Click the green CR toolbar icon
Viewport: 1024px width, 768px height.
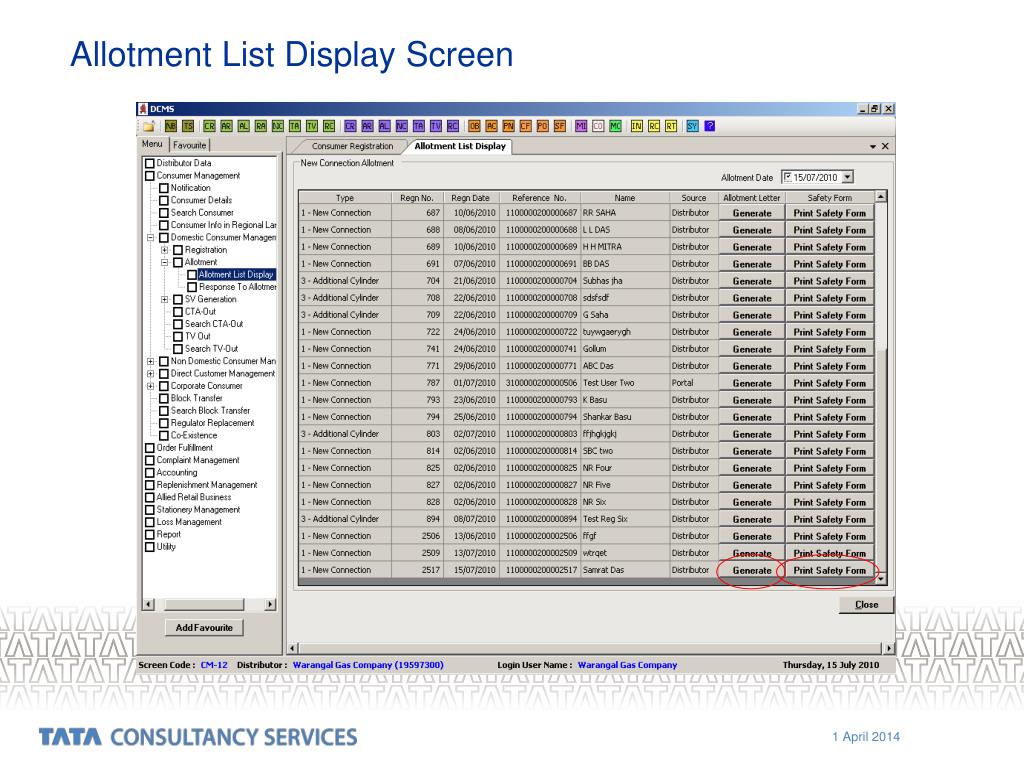click(x=209, y=126)
